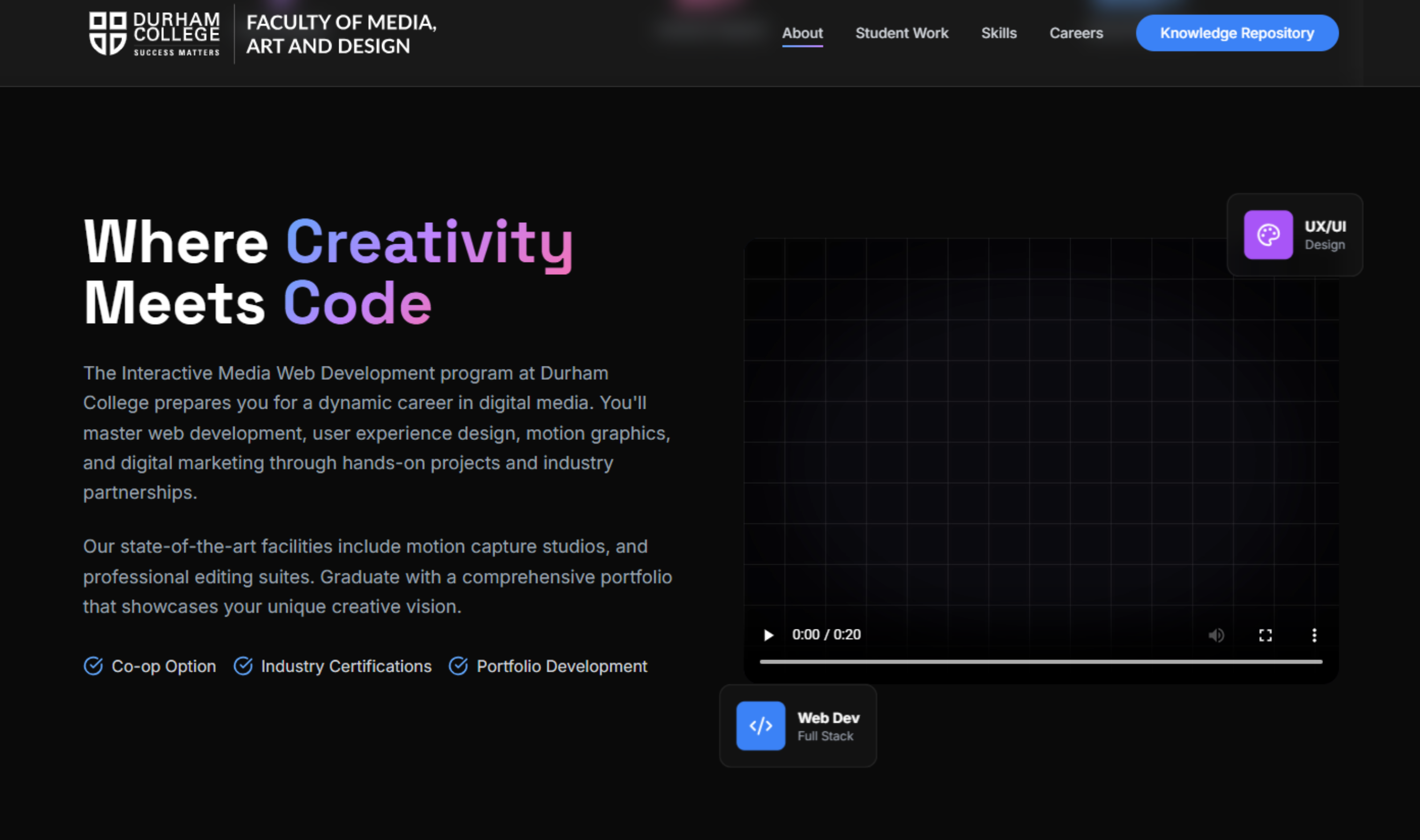Image resolution: width=1420 pixels, height=840 pixels.
Task: Click the Web Dev Full Stack card
Action: pyautogui.click(x=828, y=726)
